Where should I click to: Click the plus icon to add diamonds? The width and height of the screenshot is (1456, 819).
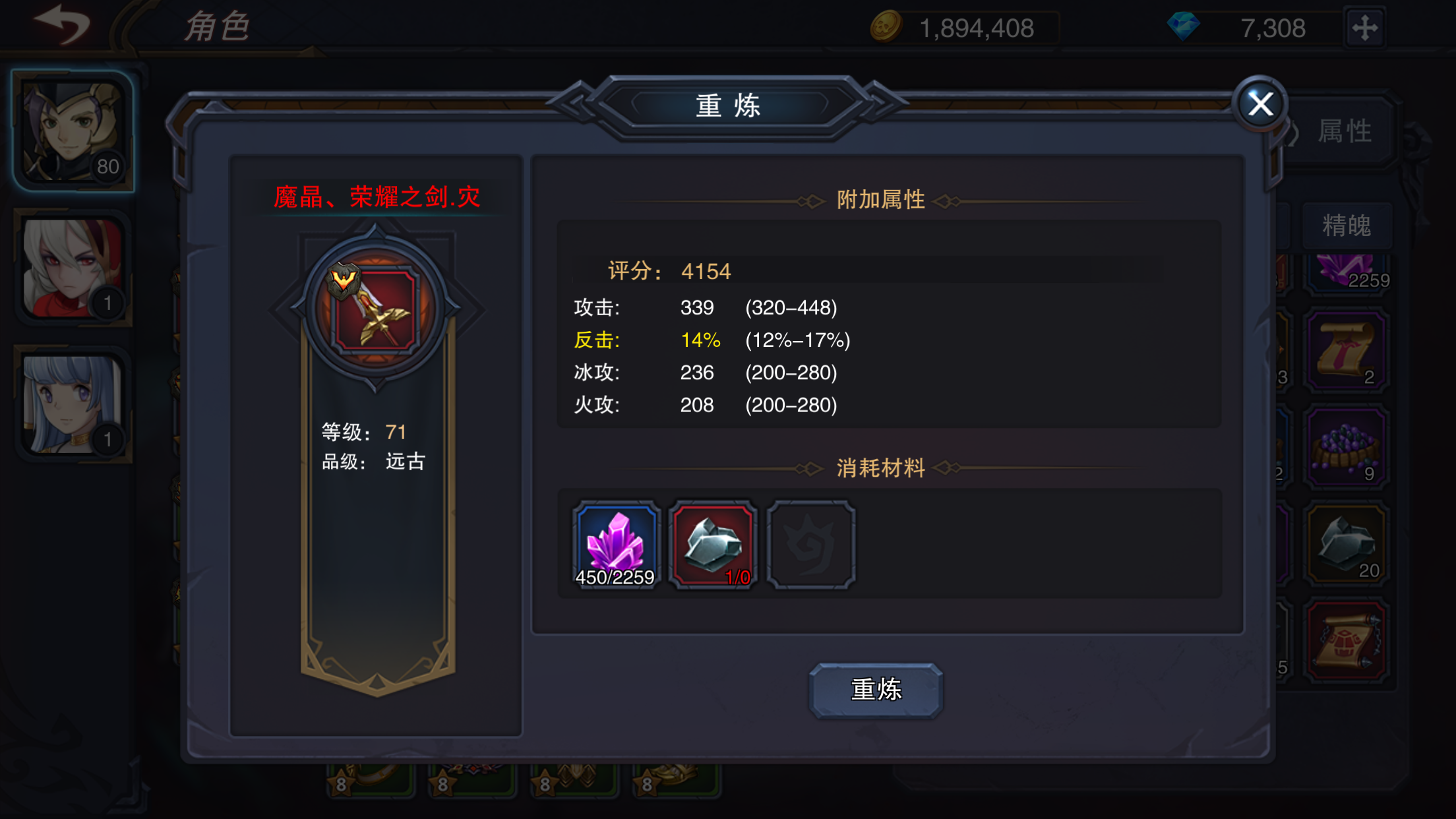pyautogui.click(x=1364, y=28)
